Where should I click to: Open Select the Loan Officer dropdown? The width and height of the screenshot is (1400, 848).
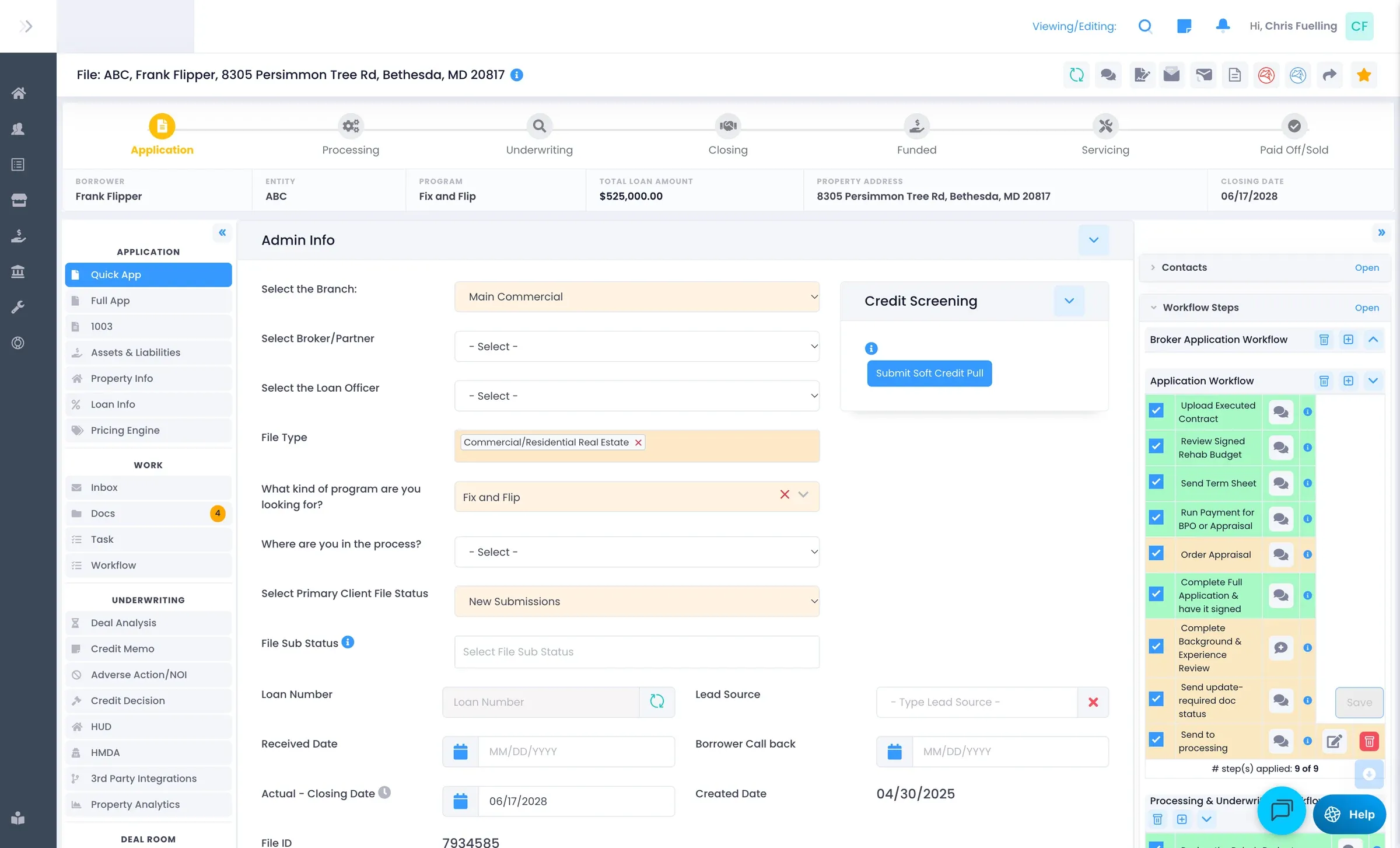point(636,396)
